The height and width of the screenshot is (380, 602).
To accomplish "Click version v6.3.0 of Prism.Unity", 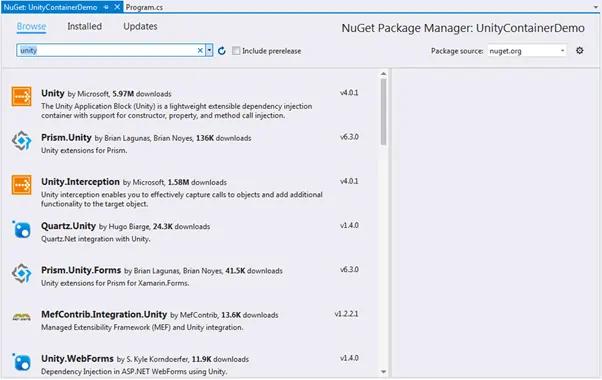I will [349, 137].
